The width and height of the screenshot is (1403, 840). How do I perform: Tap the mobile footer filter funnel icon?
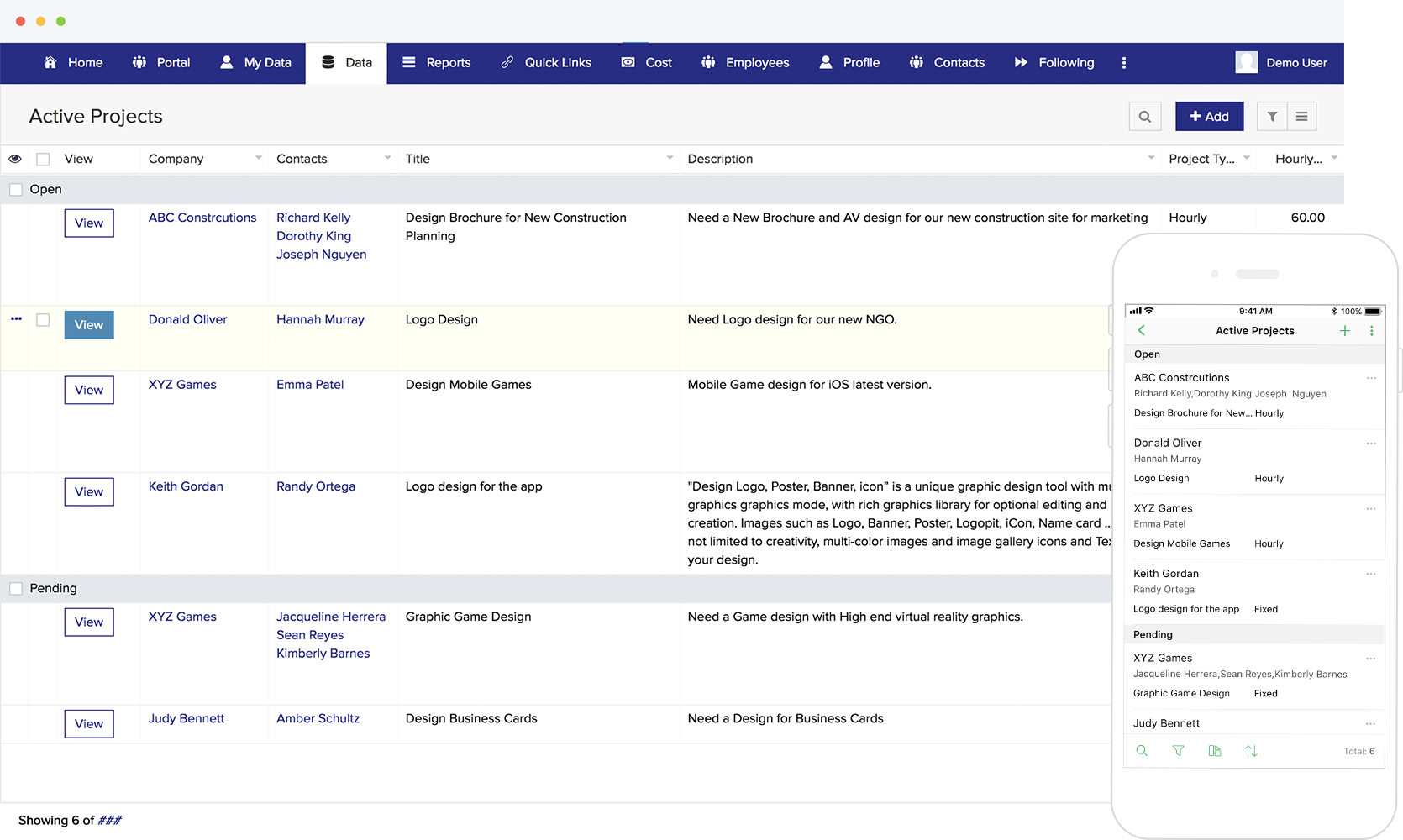tap(1178, 751)
